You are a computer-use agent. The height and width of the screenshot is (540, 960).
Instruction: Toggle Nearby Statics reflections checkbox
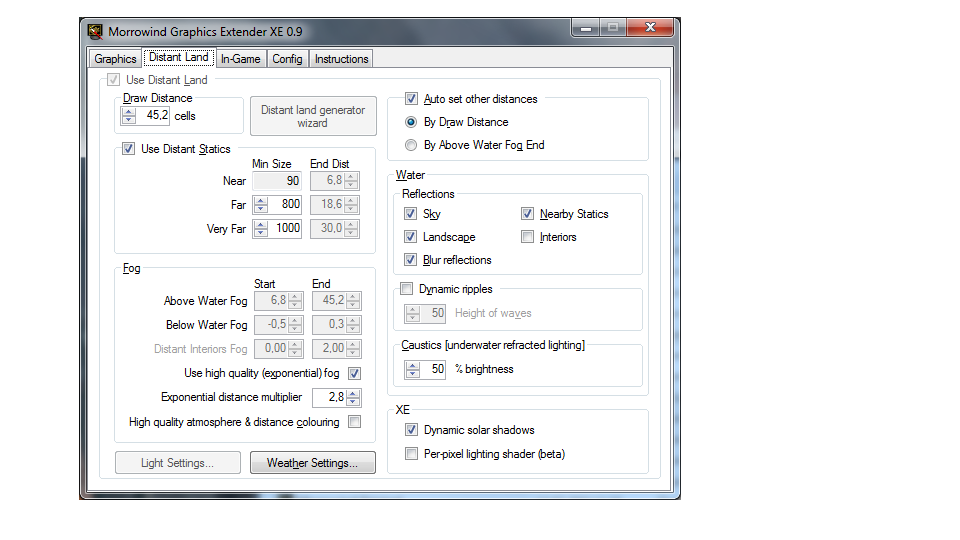pos(527,214)
